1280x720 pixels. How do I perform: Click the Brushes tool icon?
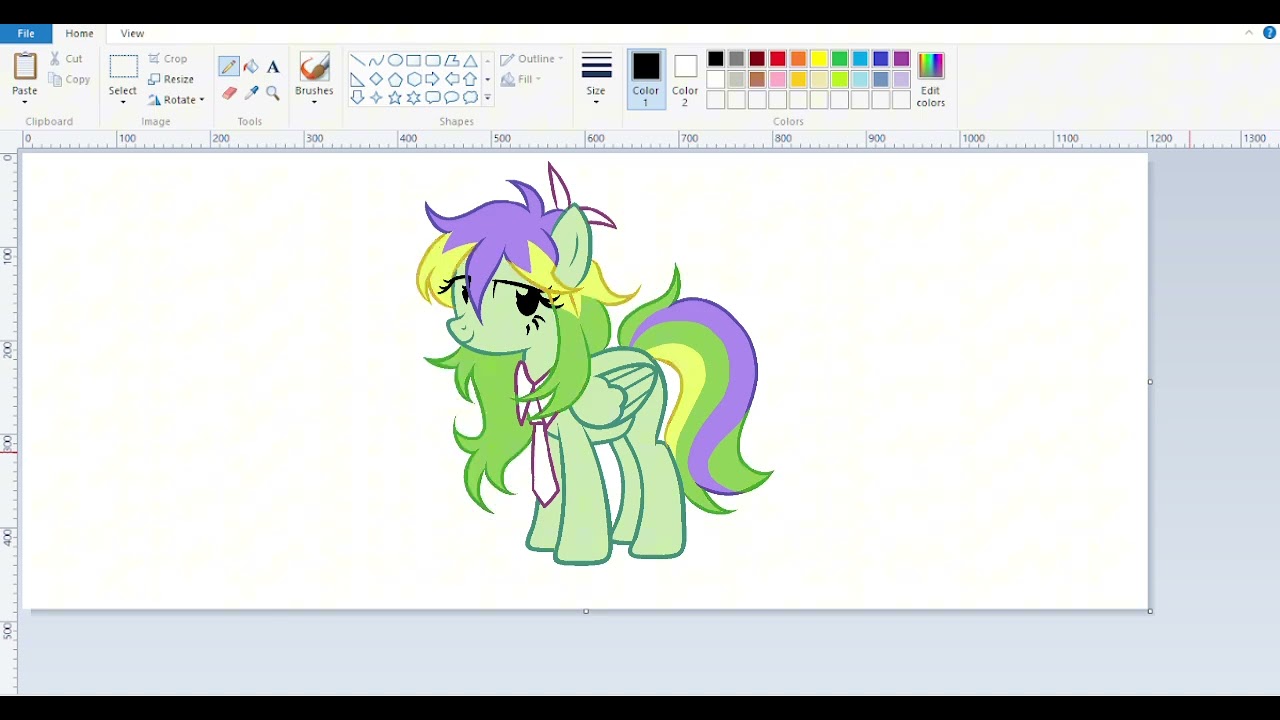pos(314,66)
